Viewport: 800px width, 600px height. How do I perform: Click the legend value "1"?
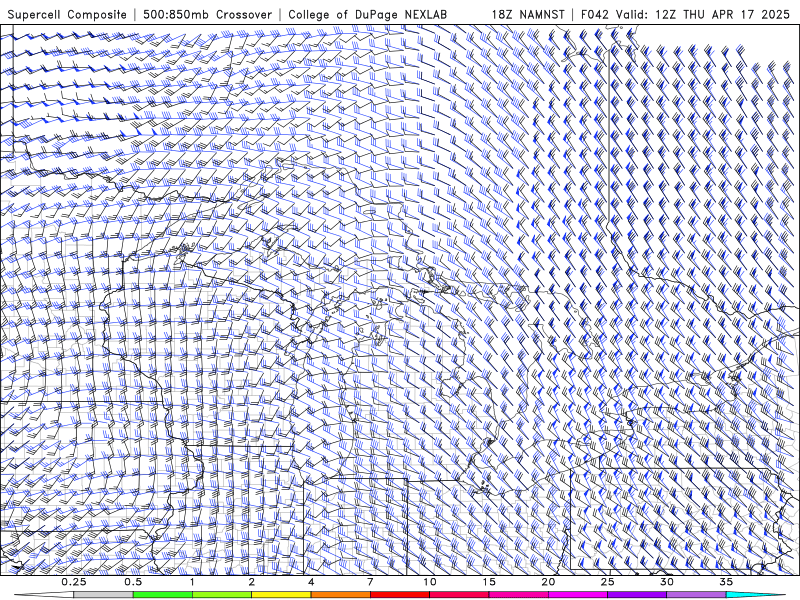tap(192, 582)
